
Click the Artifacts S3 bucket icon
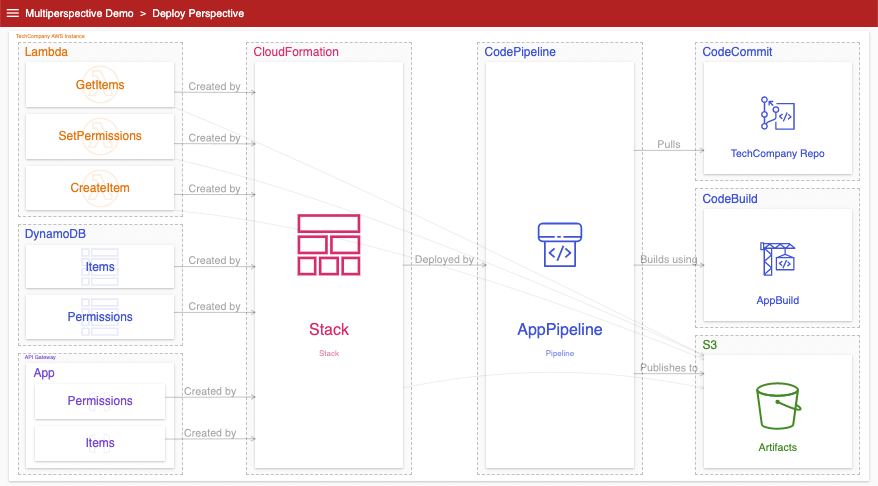click(778, 405)
